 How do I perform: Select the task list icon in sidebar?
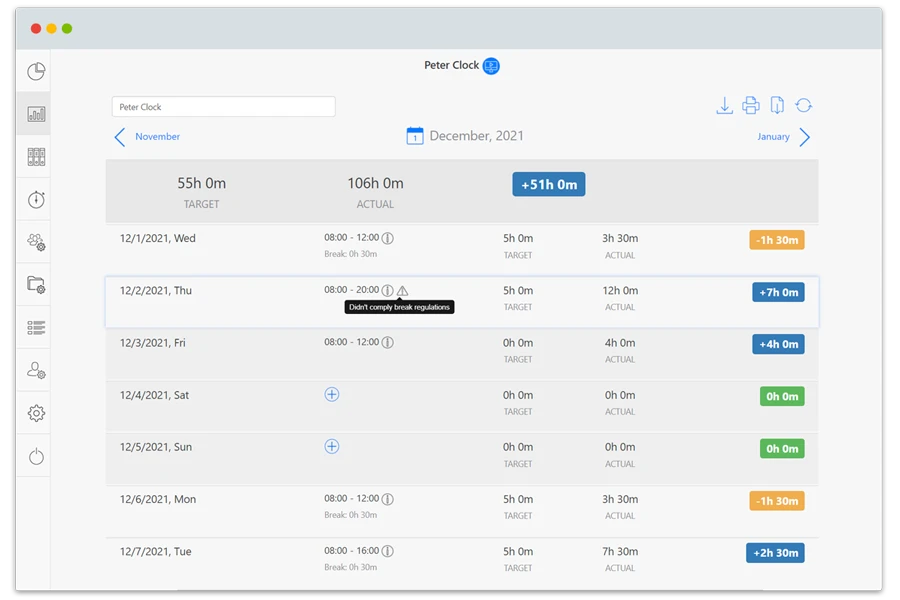click(34, 327)
